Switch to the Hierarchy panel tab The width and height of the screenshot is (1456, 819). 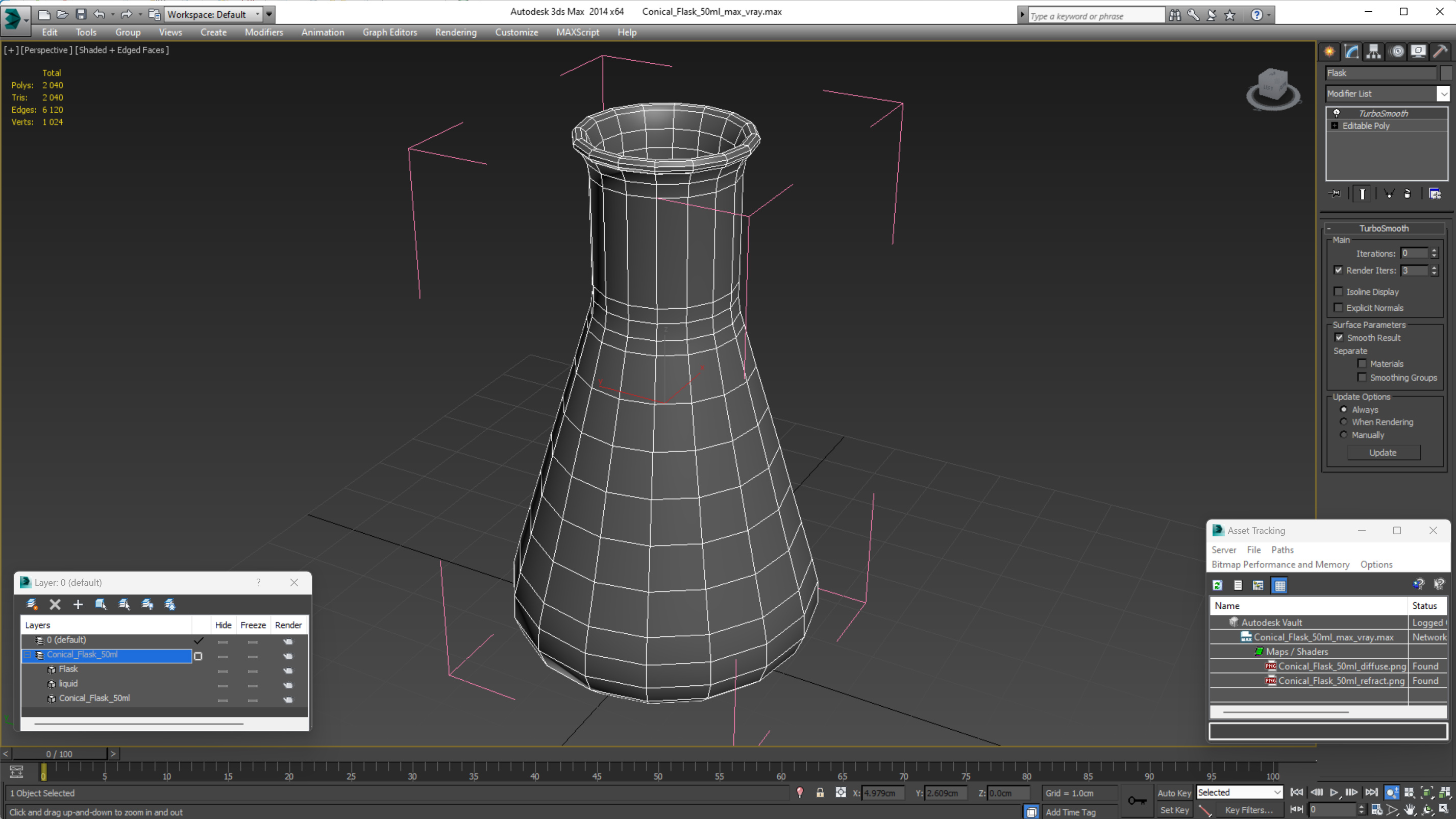(x=1373, y=52)
